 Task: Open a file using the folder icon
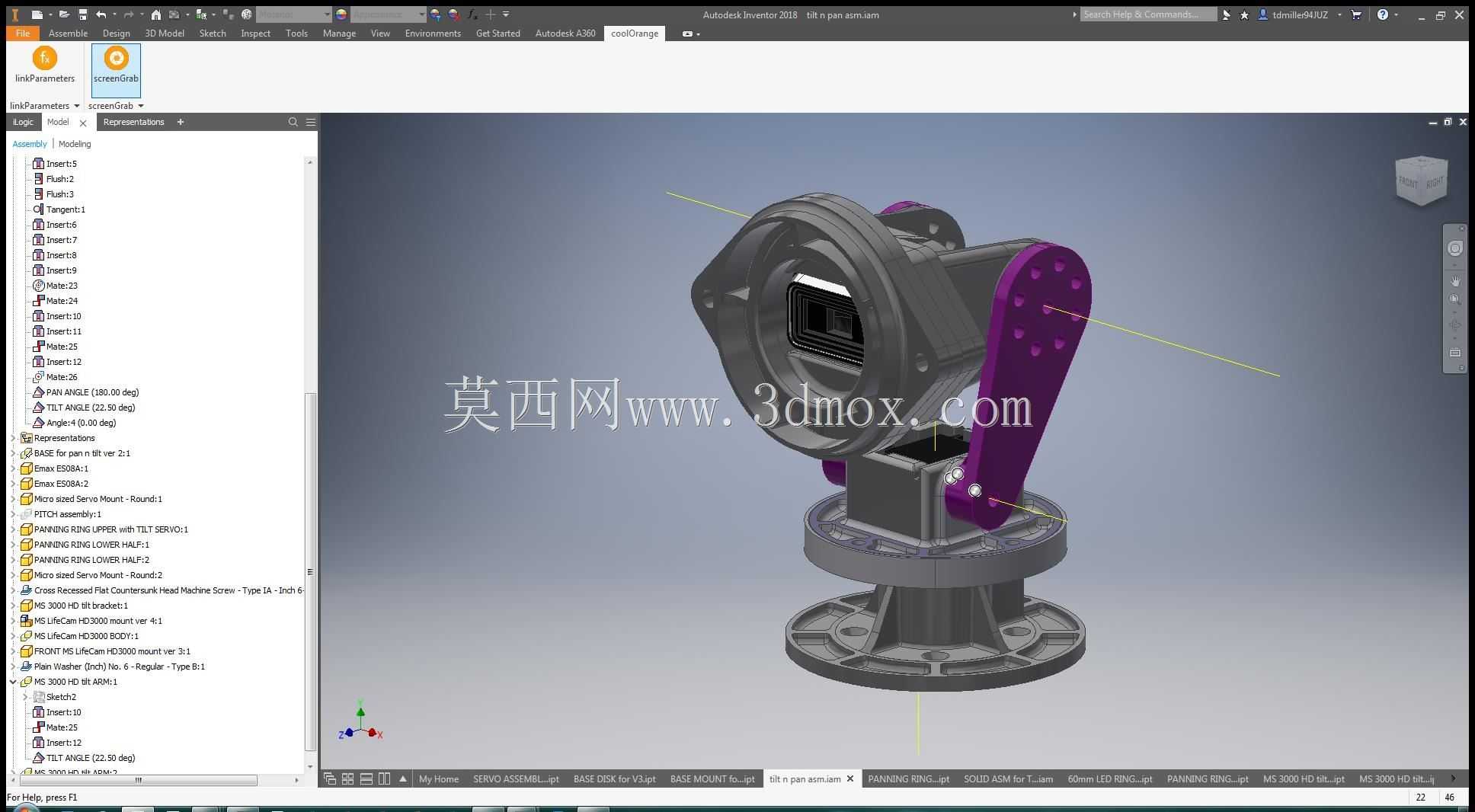(64, 14)
